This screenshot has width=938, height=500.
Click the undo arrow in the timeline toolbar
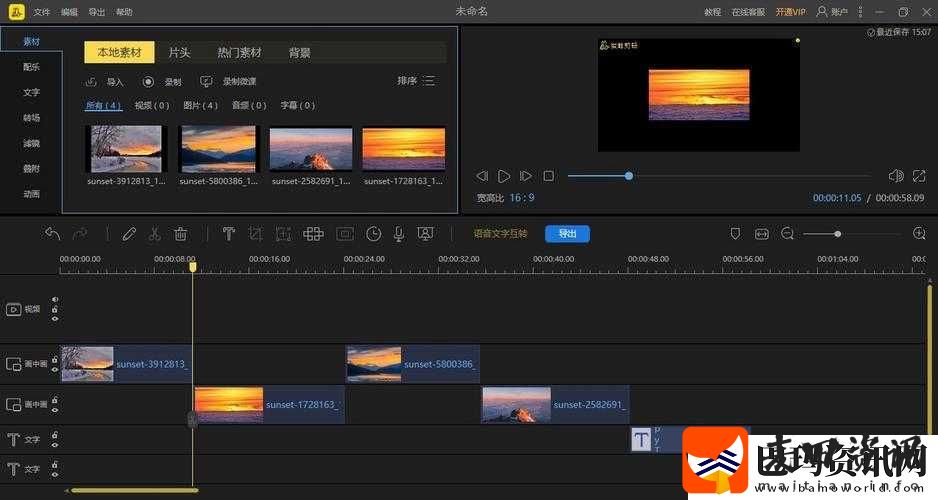(53, 233)
